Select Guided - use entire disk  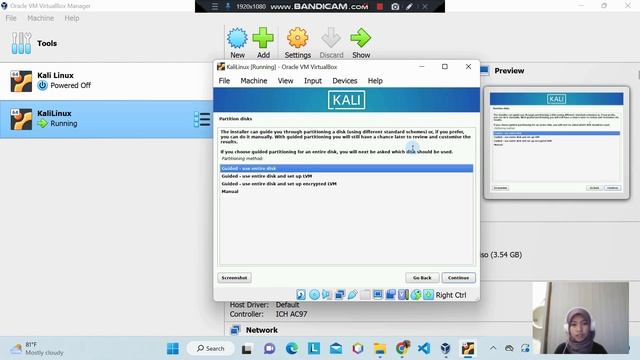(346, 168)
